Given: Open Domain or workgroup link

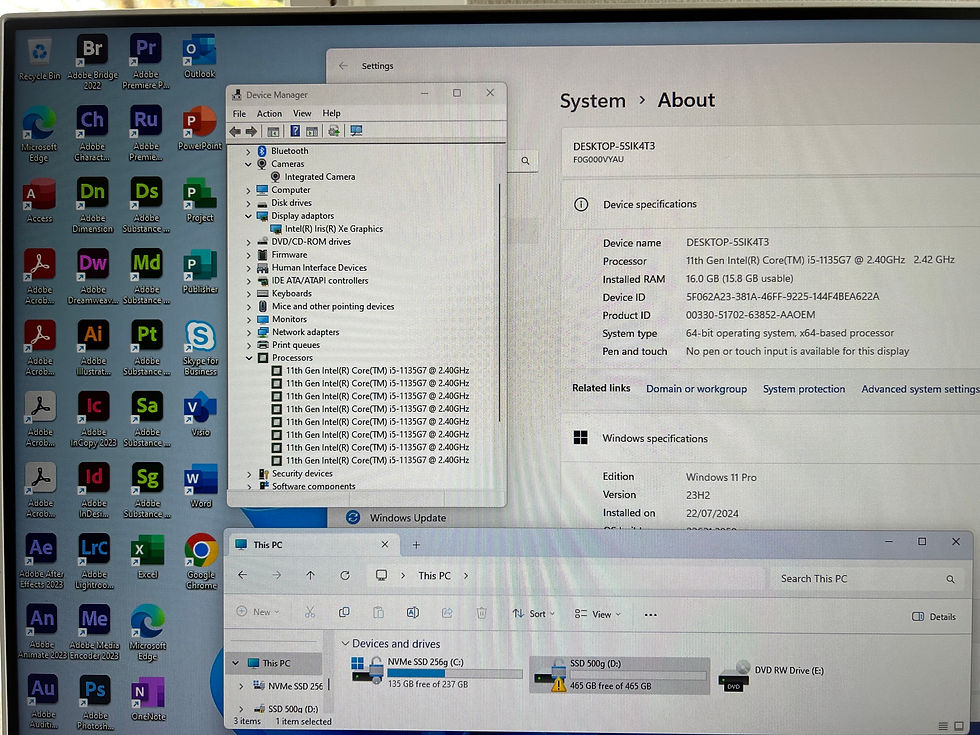Looking at the screenshot, I should click(x=696, y=389).
